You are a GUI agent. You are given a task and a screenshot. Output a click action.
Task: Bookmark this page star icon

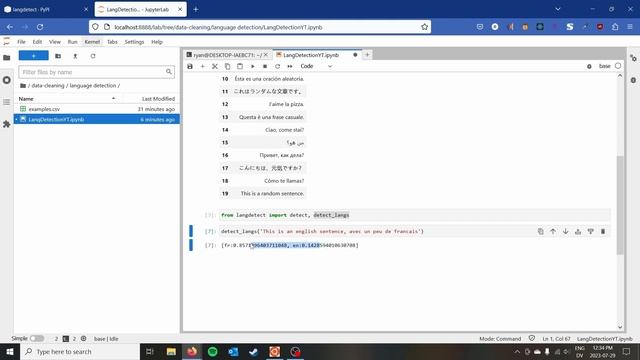424,27
